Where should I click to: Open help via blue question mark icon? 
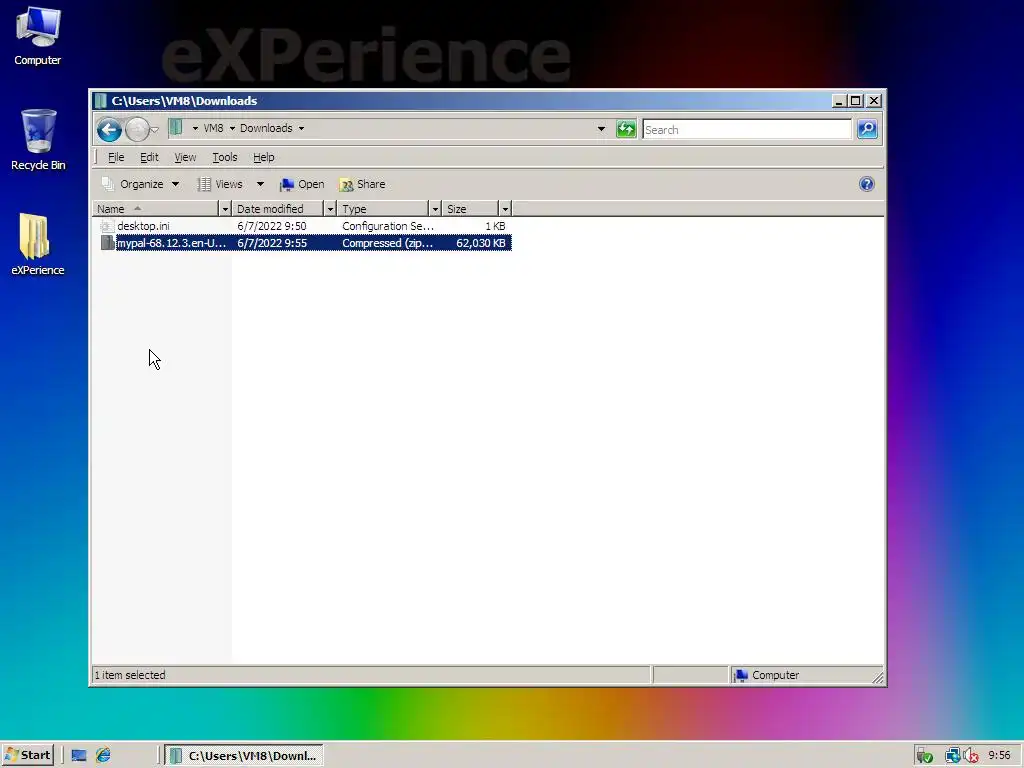point(867,184)
